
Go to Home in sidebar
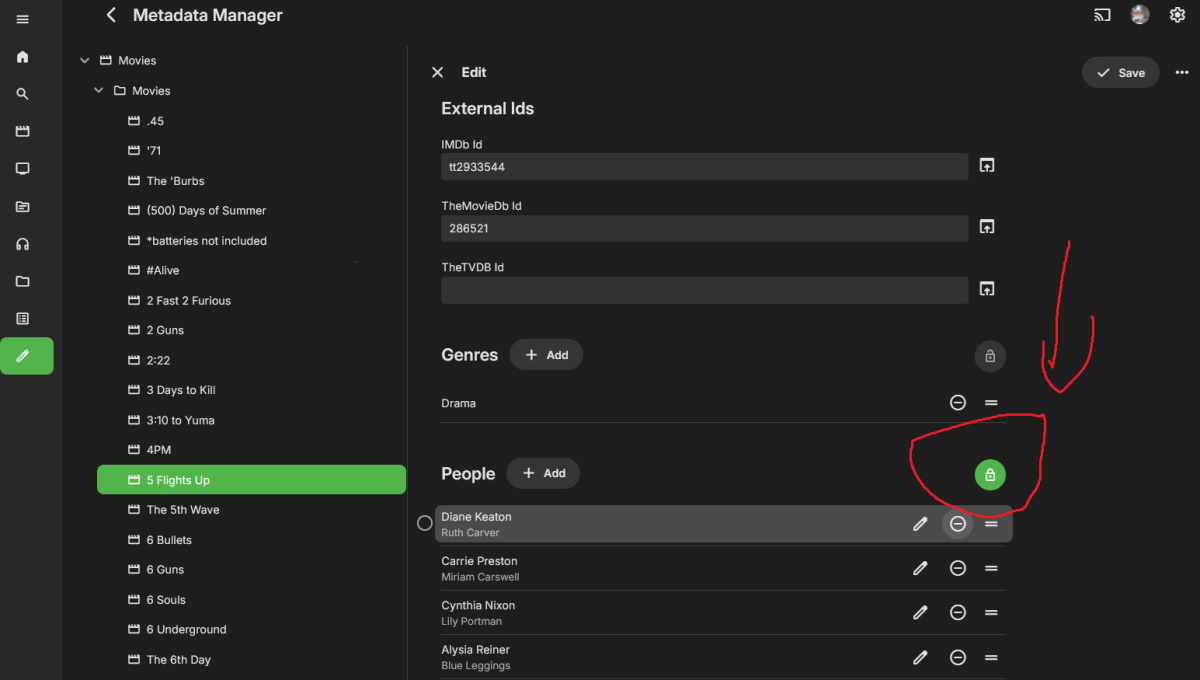[x=22, y=57]
